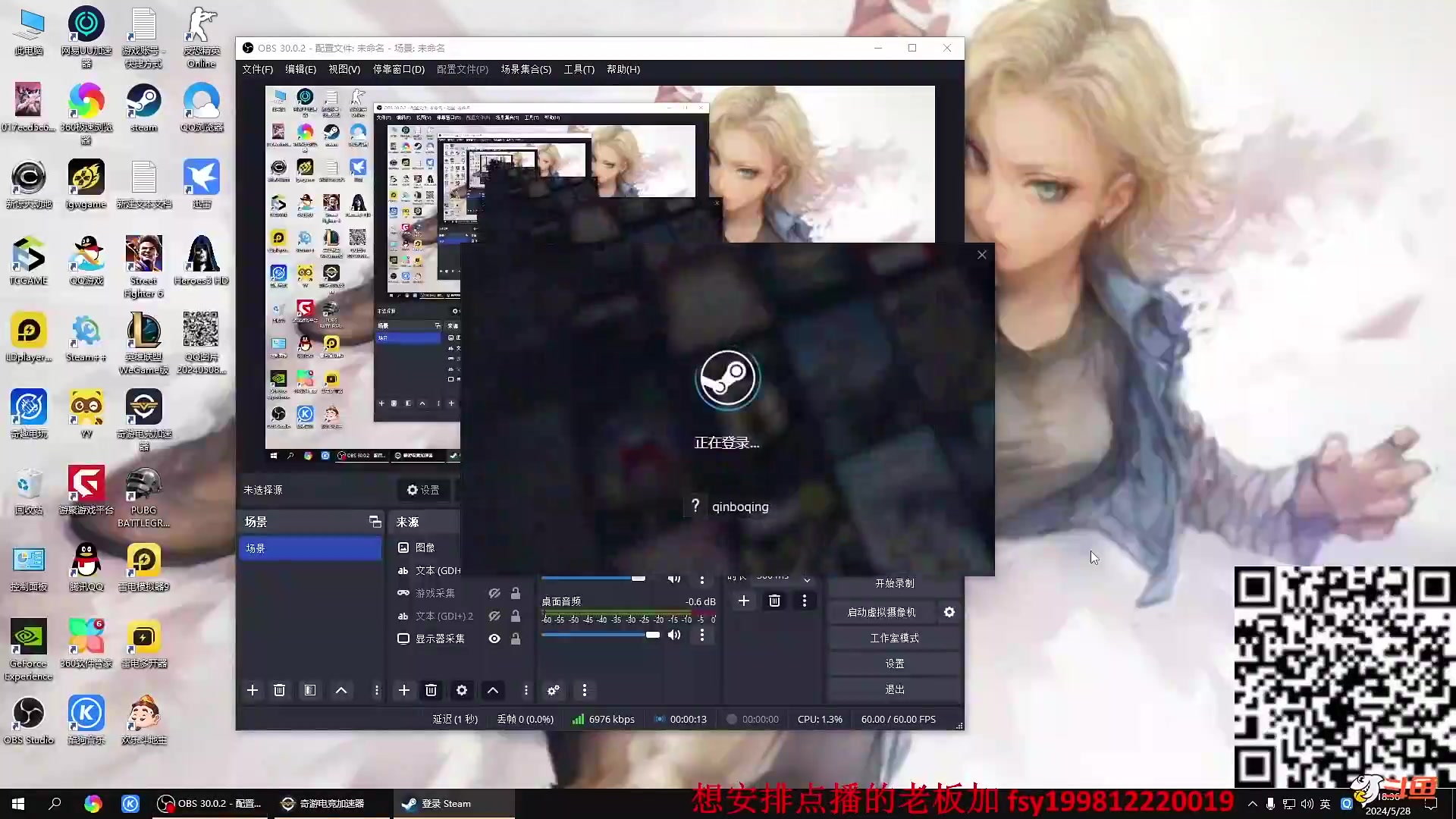Screen dimensions: 1456x819
Task: Open scenes dock more options menu
Action: (x=376, y=690)
